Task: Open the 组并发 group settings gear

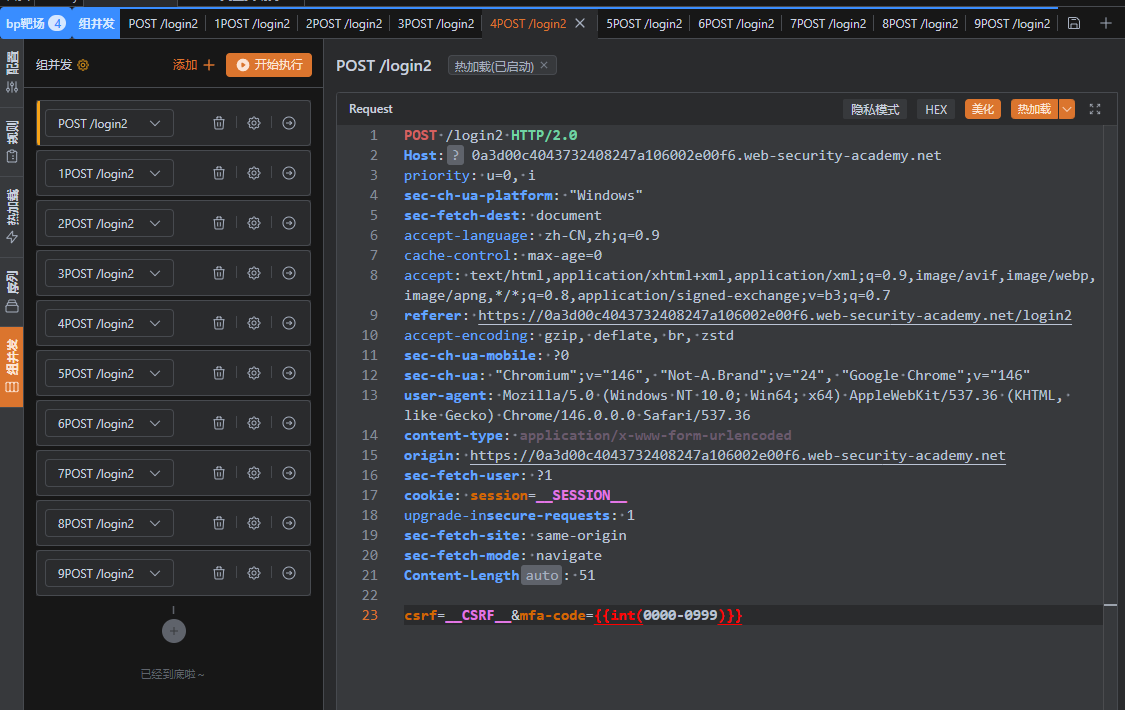Action: (x=84, y=65)
